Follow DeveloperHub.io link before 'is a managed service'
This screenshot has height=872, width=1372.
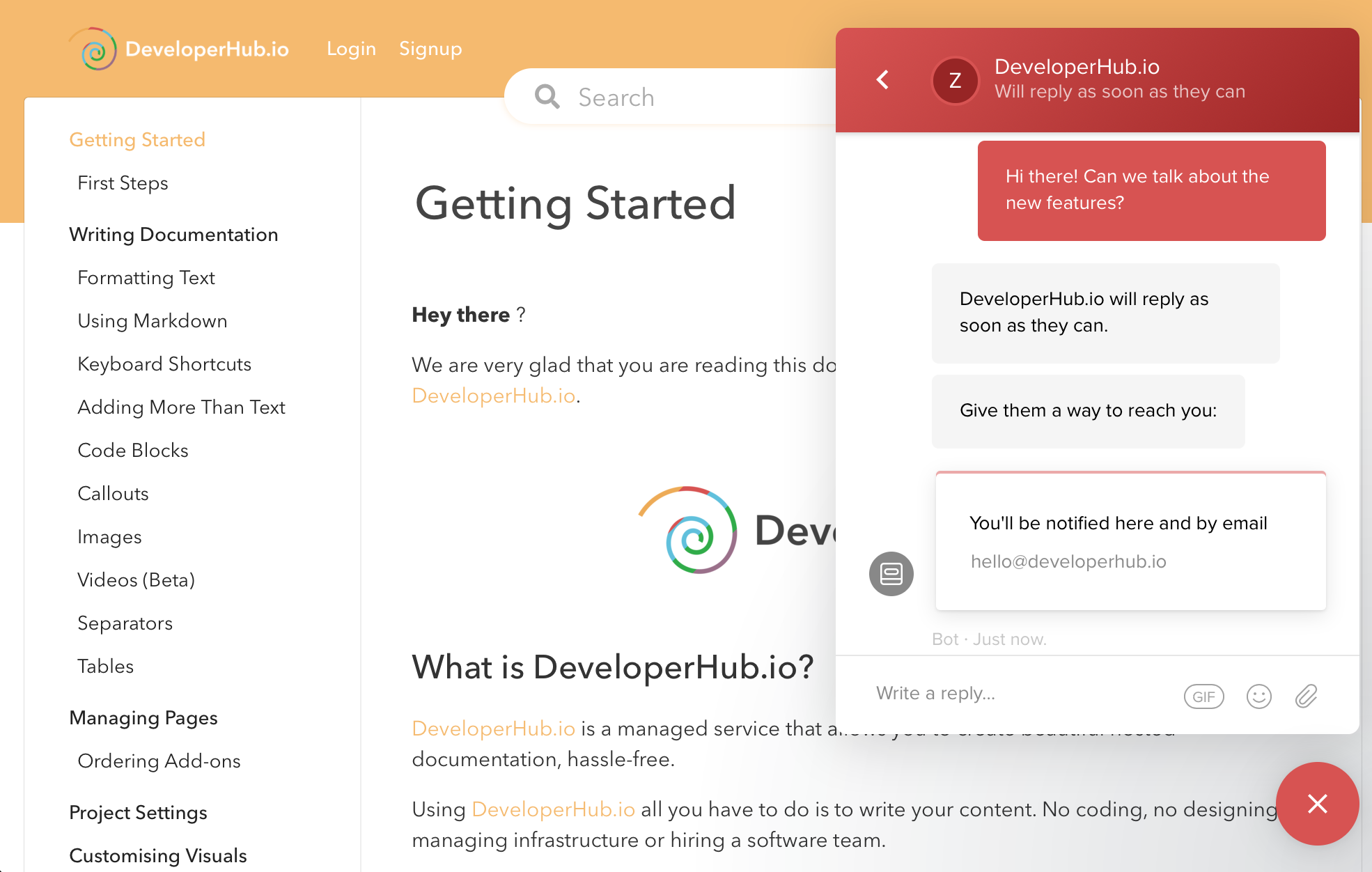pos(494,729)
